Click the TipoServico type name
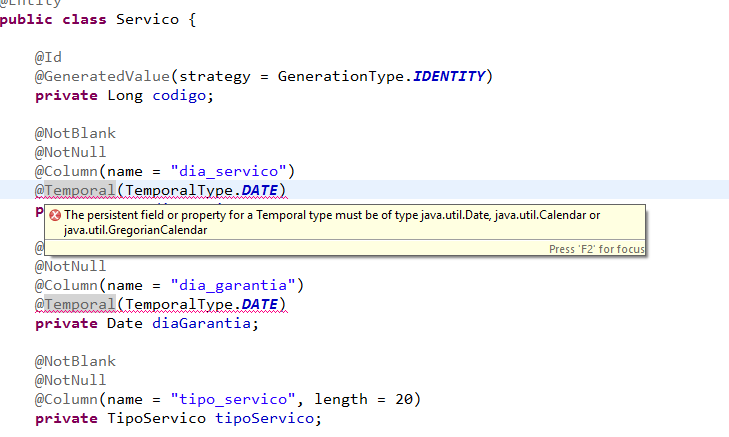 tap(156, 418)
